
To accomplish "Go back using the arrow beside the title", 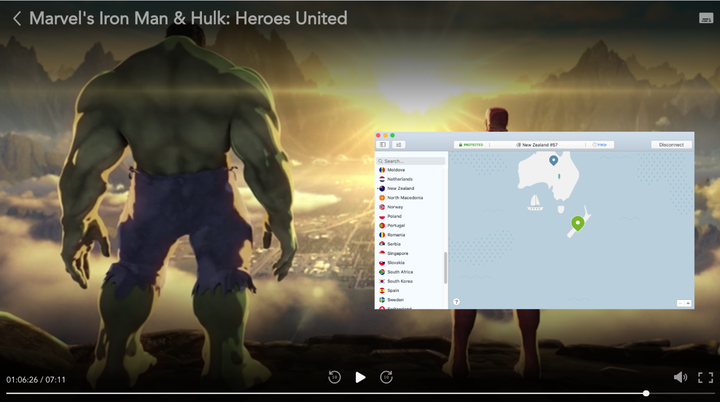I will tap(17, 19).
